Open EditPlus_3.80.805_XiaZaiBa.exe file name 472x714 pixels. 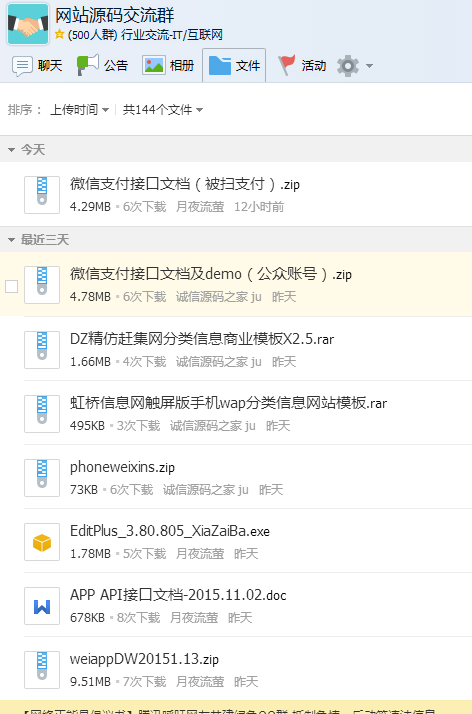click(x=170, y=531)
